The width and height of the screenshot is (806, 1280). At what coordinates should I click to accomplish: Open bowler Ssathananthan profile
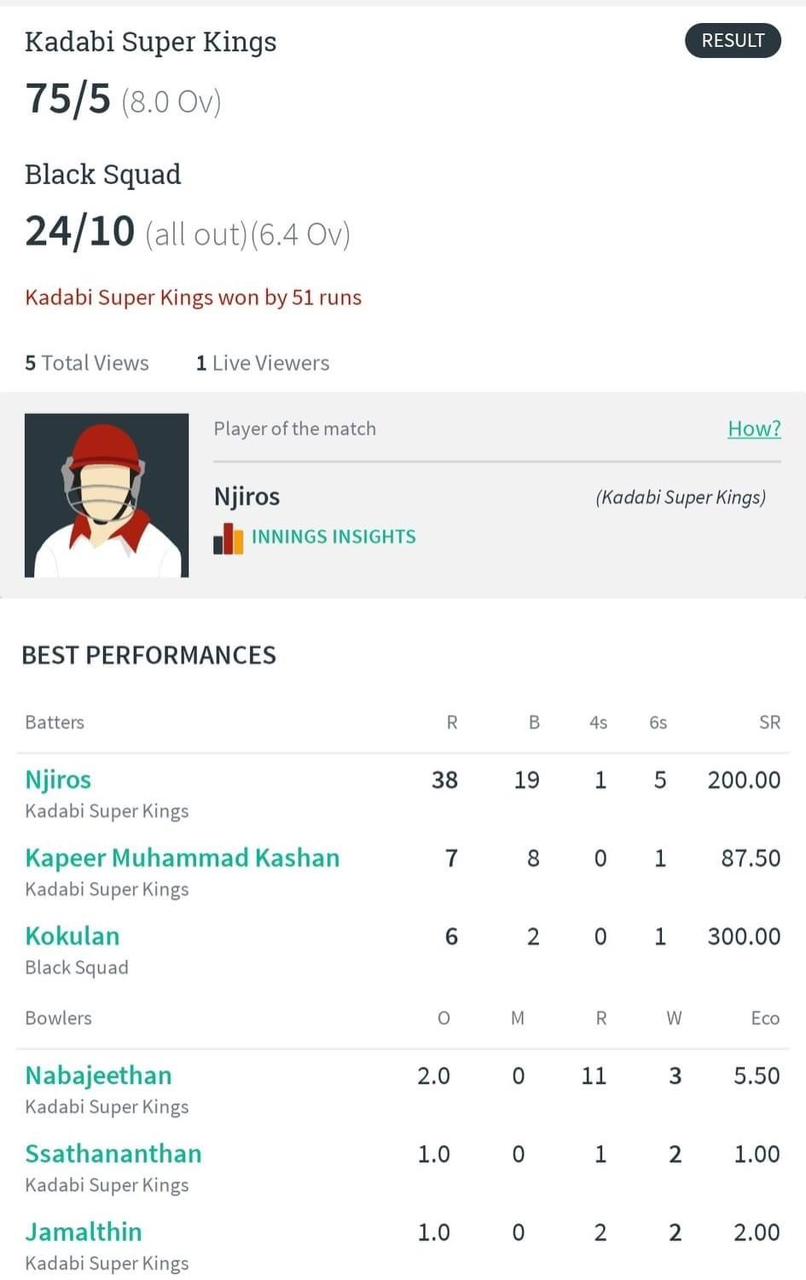point(113,1153)
